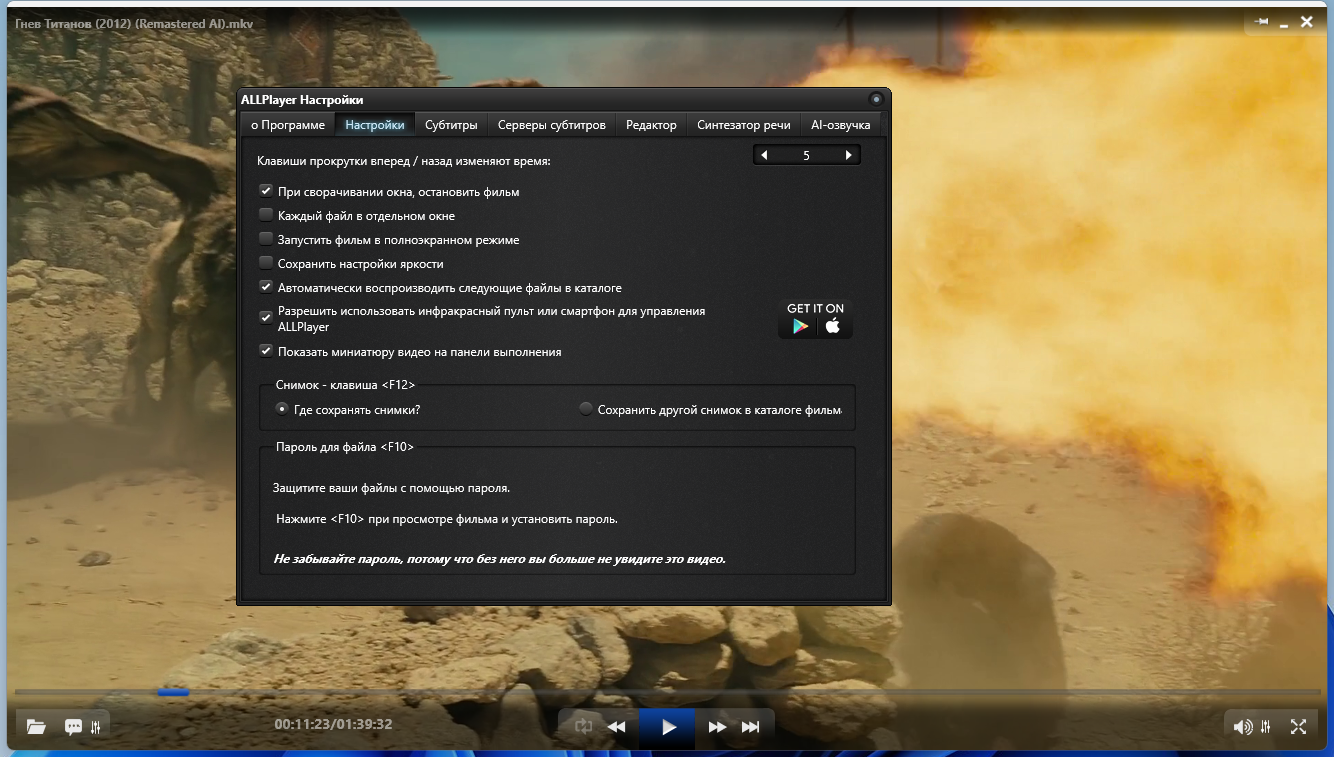Switch to the 'Настройки' tab
The image size is (1334, 757).
[x=375, y=125]
